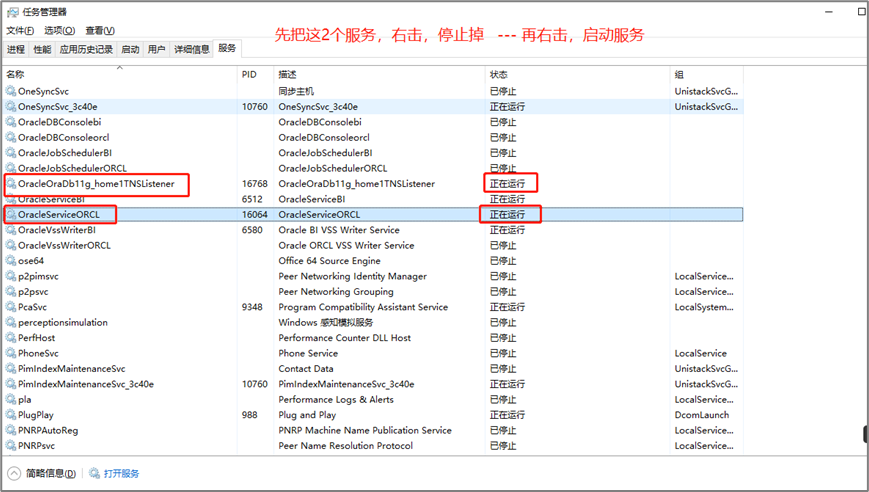Image resolution: width=869 pixels, height=492 pixels.
Task: Click gear icon beside PimIndexMaintenanceSvc_3c40e
Action: pyautogui.click(x=11, y=384)
